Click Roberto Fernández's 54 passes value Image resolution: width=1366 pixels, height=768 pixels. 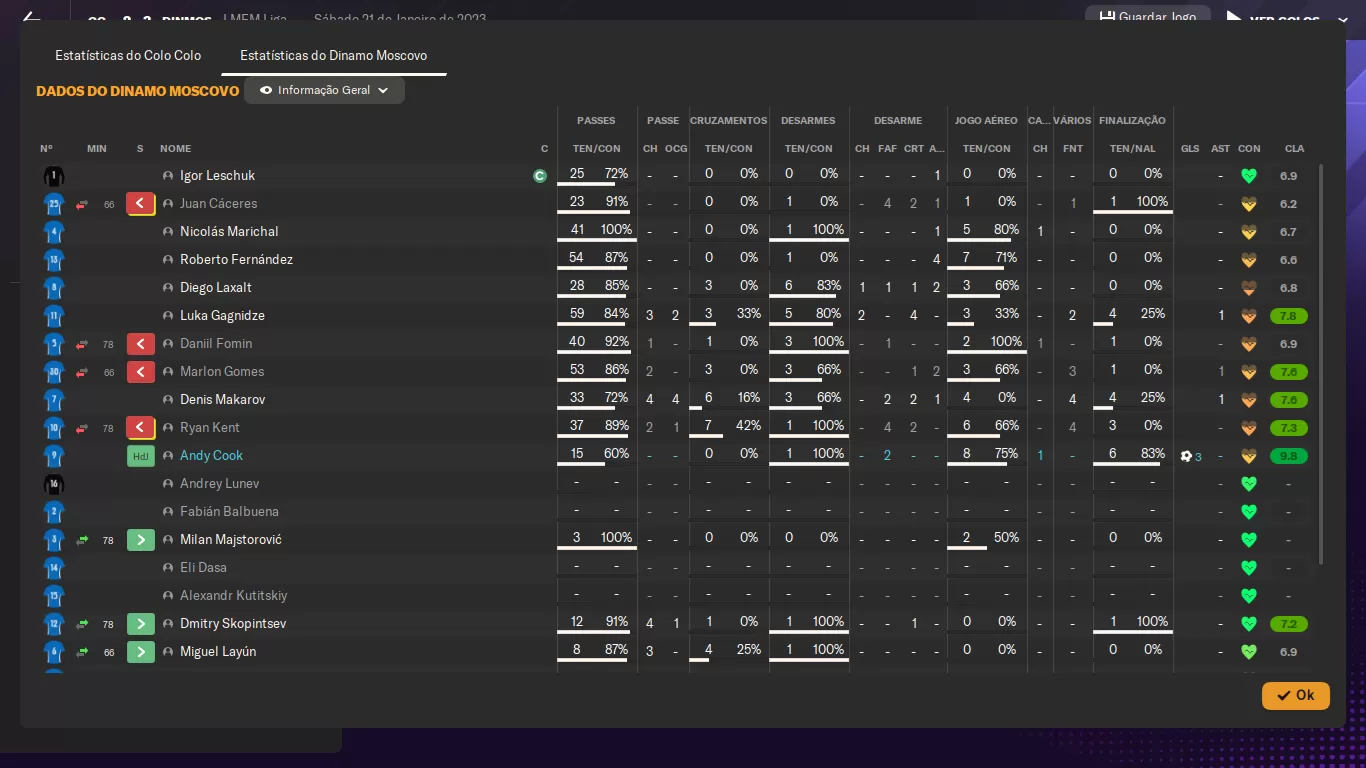coord(576,258)
